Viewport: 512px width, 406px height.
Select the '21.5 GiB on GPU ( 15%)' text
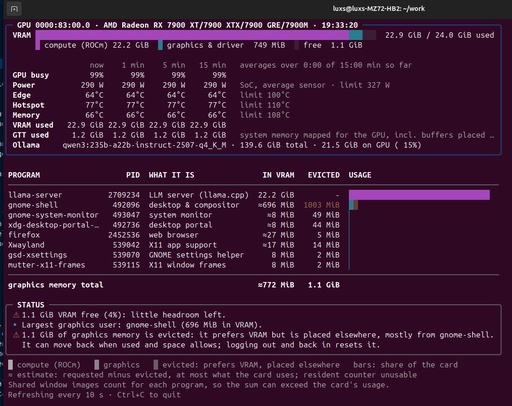pyautogui.click(x=371, y=145)
